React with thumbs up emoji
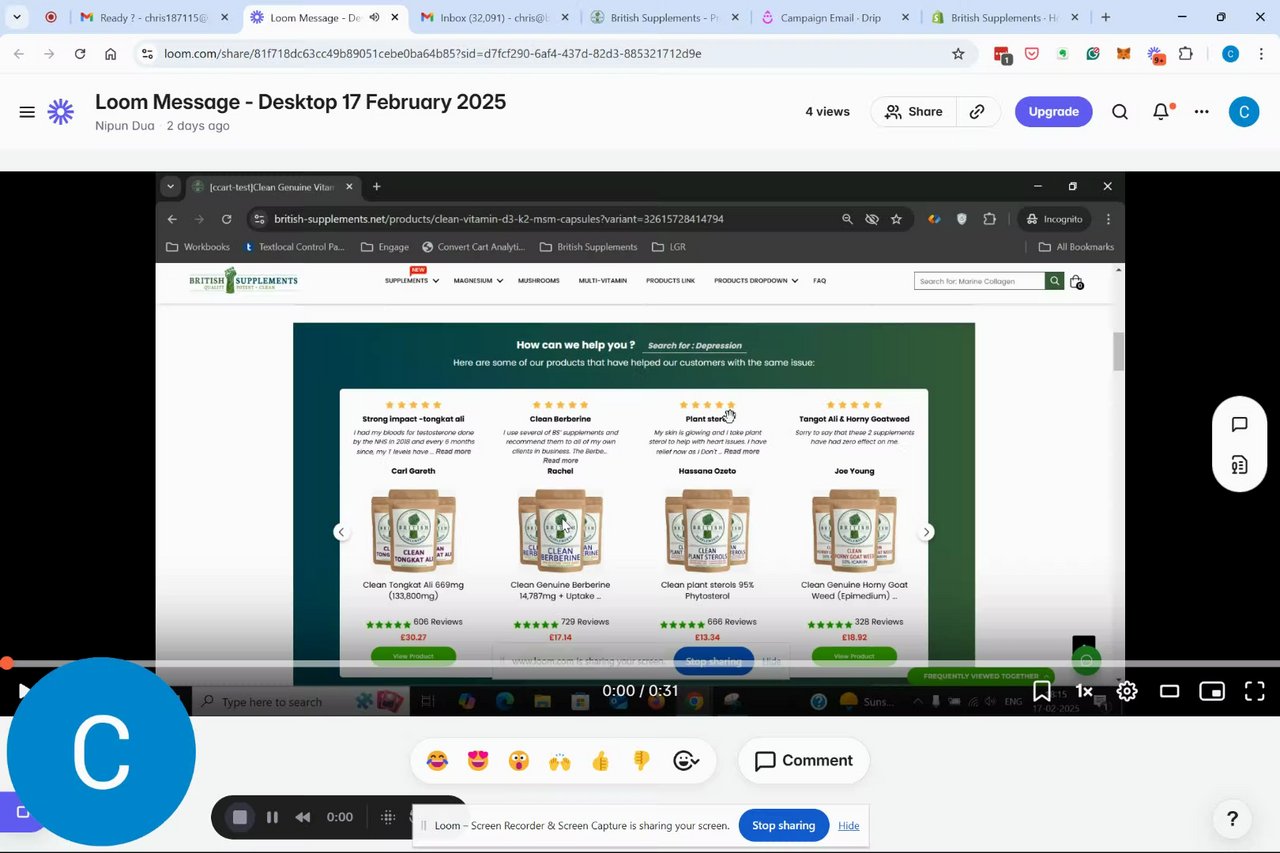Screen dimensions: 1280x853 tap(600, 761)
